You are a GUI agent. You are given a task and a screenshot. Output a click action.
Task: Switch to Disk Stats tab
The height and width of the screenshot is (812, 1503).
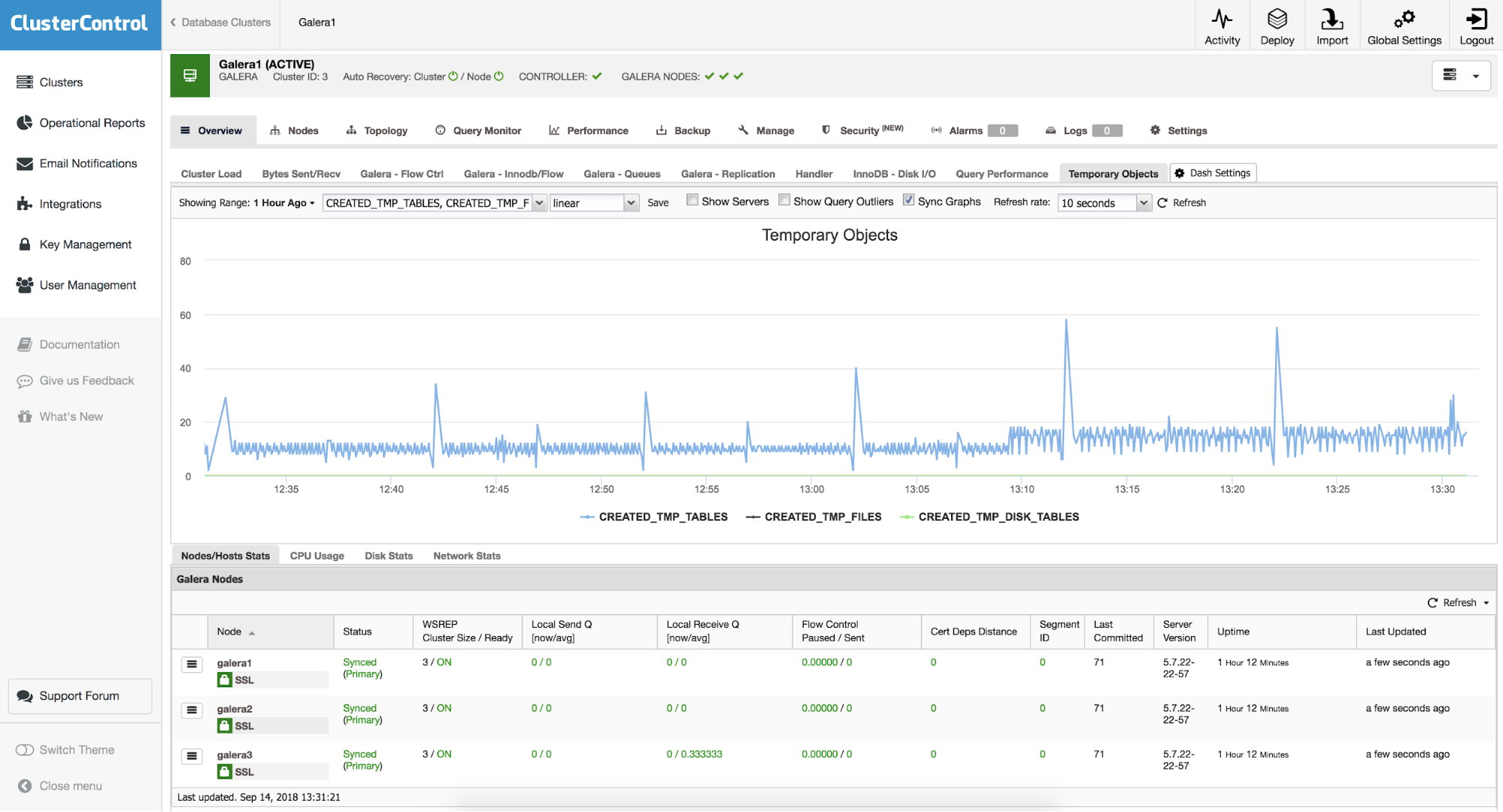click(x=389, y=556)
